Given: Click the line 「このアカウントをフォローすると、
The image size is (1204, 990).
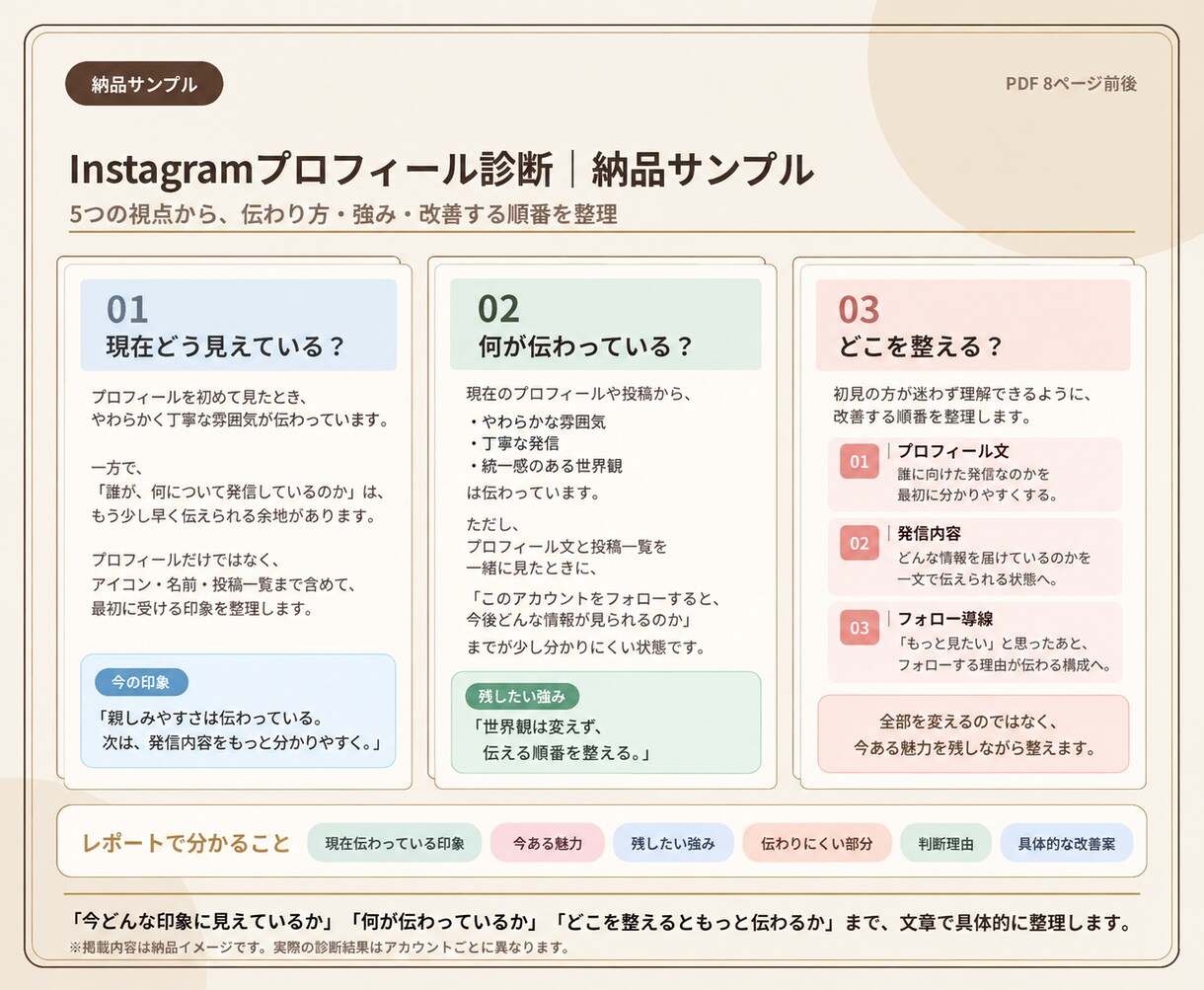Looking at the screenshot, I should click(596, 598).
